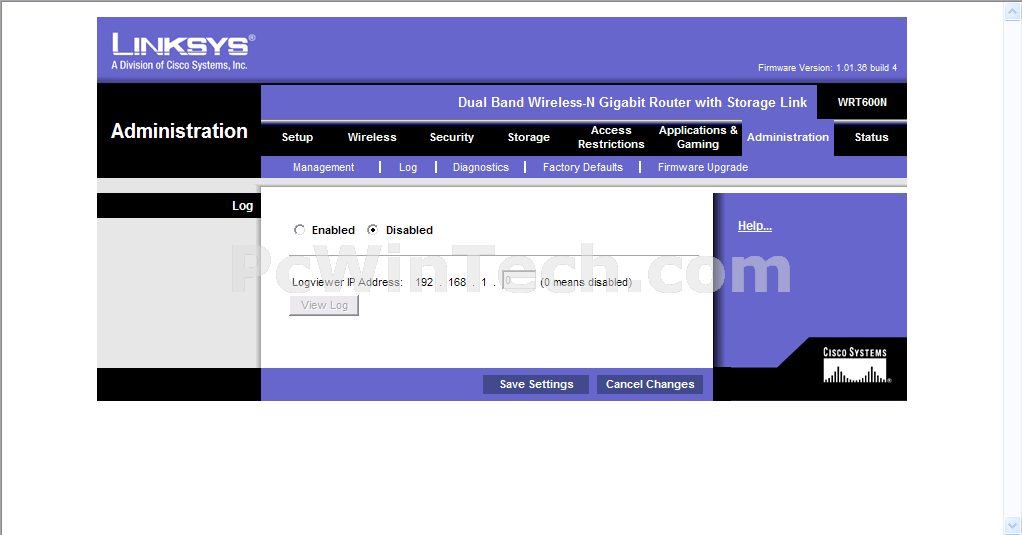Image resolution: width=1022 pixels, height=535 pixels.
Task: Click the Cancel Changes button
Action: click(650, 384)
